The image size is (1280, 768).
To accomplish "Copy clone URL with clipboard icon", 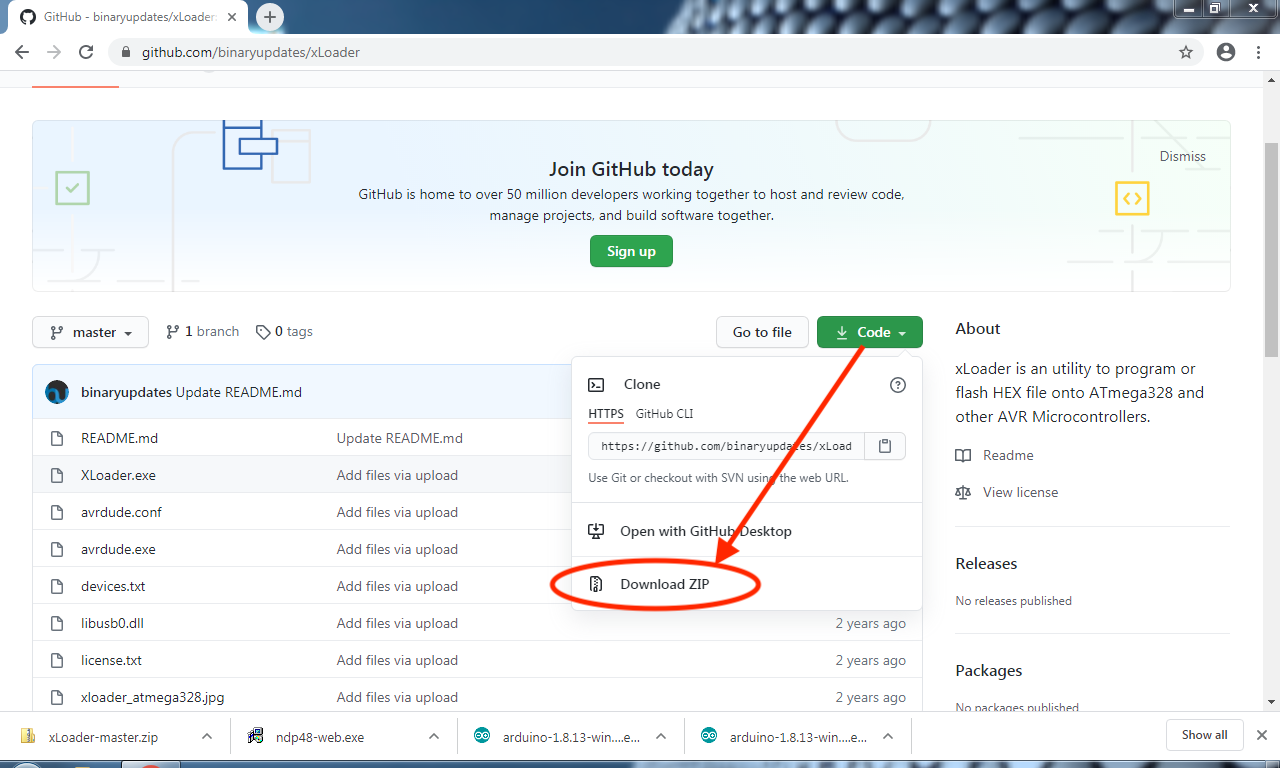I will pyautogui.click(x=885, y=446).
